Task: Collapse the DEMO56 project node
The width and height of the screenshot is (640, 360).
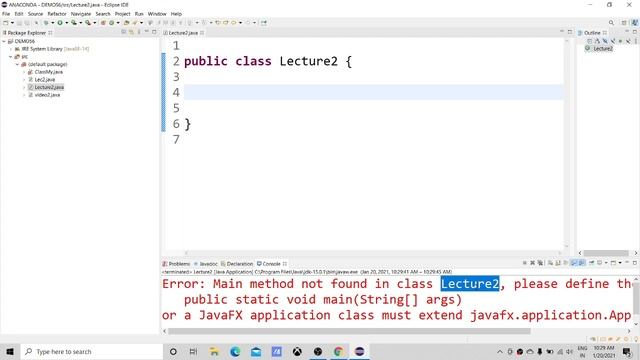Action: pos(4,41)
